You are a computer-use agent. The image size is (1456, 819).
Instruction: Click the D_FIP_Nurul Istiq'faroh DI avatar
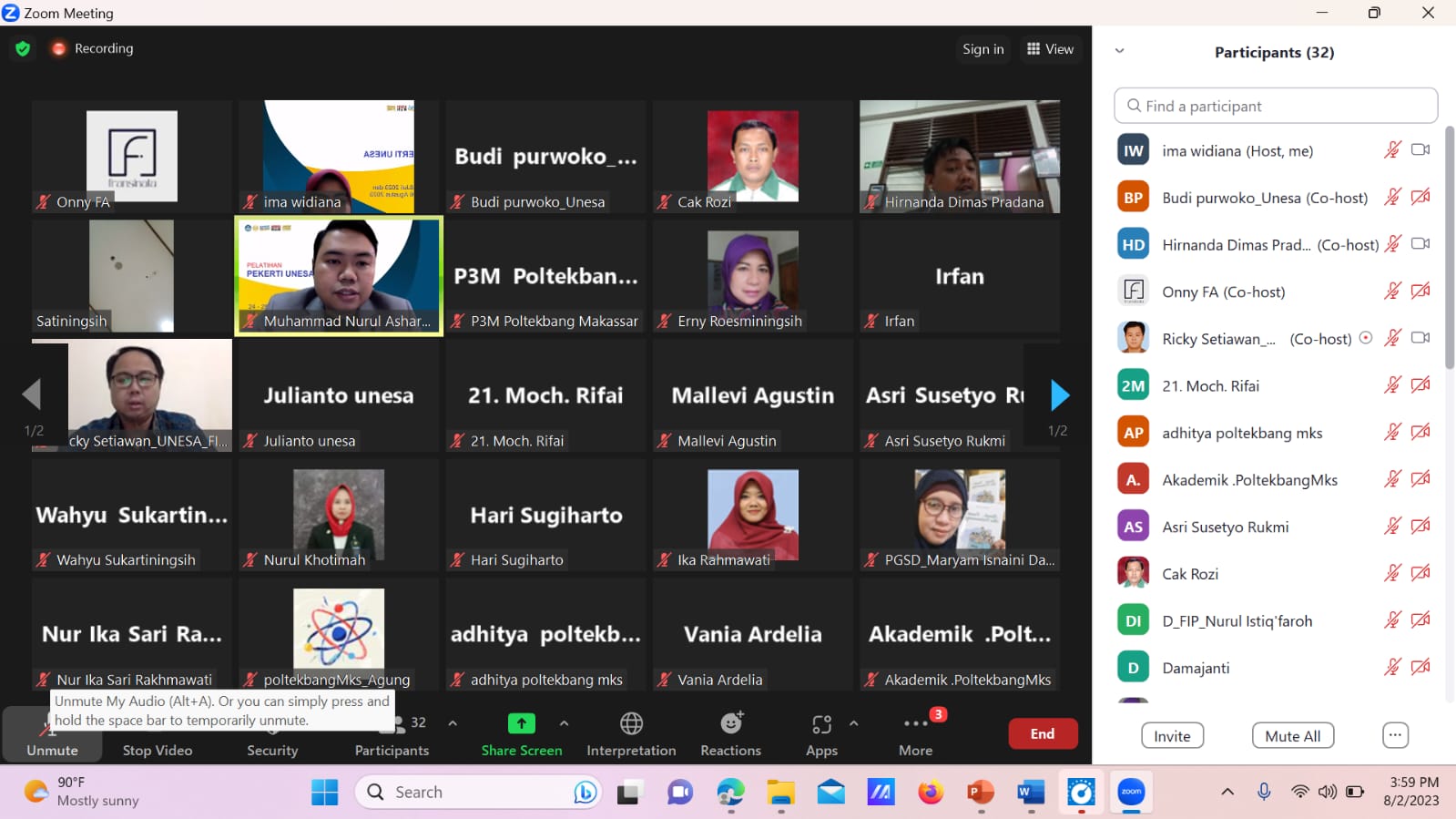(x=1133, y=620)
